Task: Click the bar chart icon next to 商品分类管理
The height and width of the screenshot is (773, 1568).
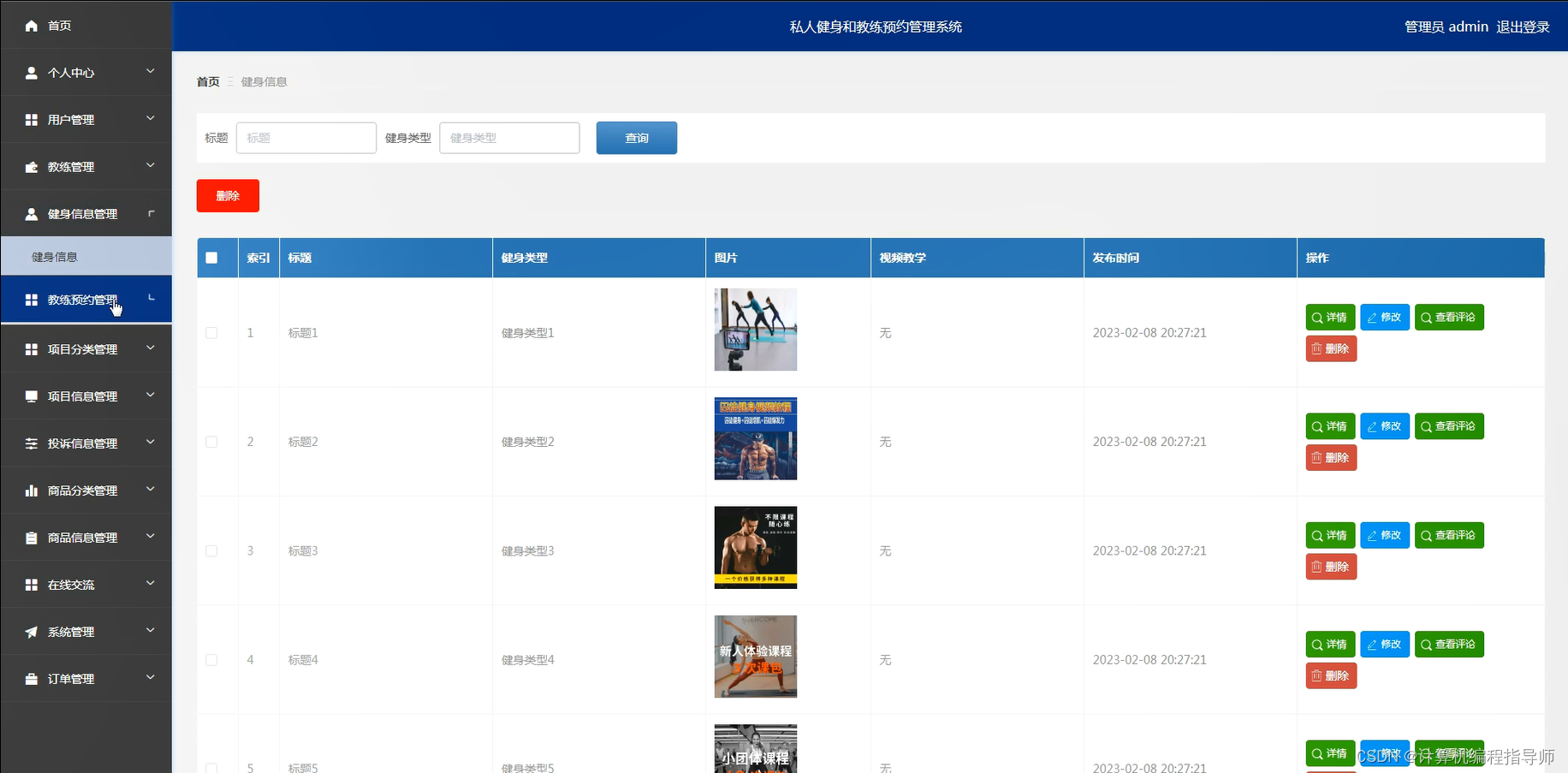Action: point(32,491)
